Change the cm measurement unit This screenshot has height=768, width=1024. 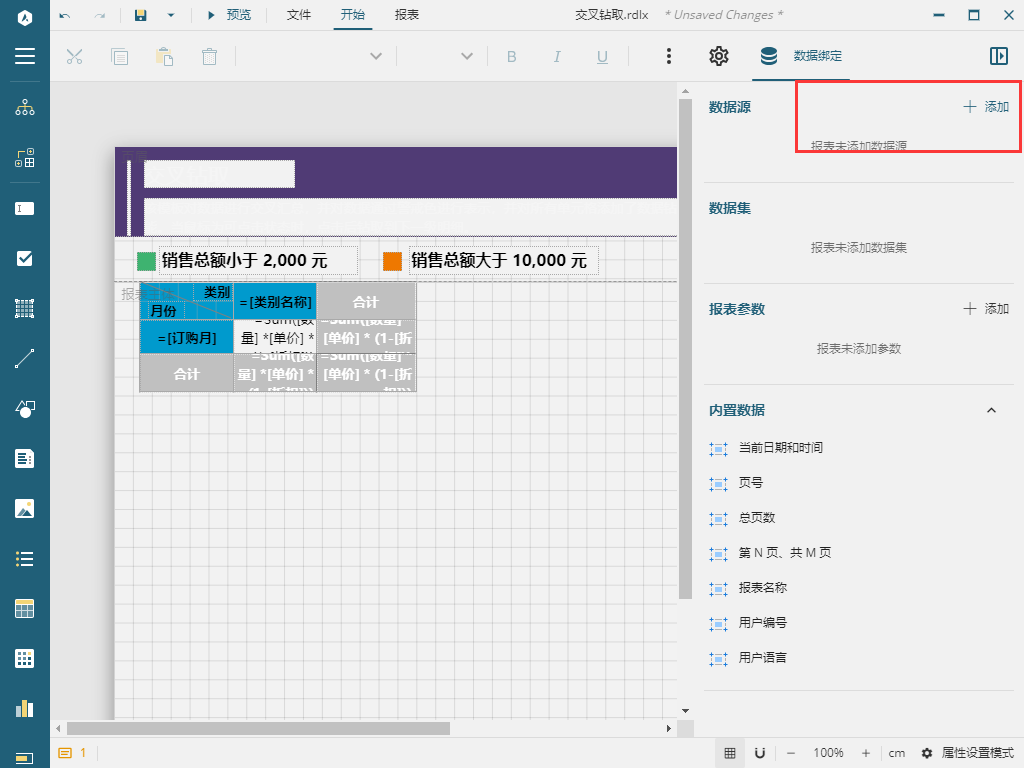897,753
